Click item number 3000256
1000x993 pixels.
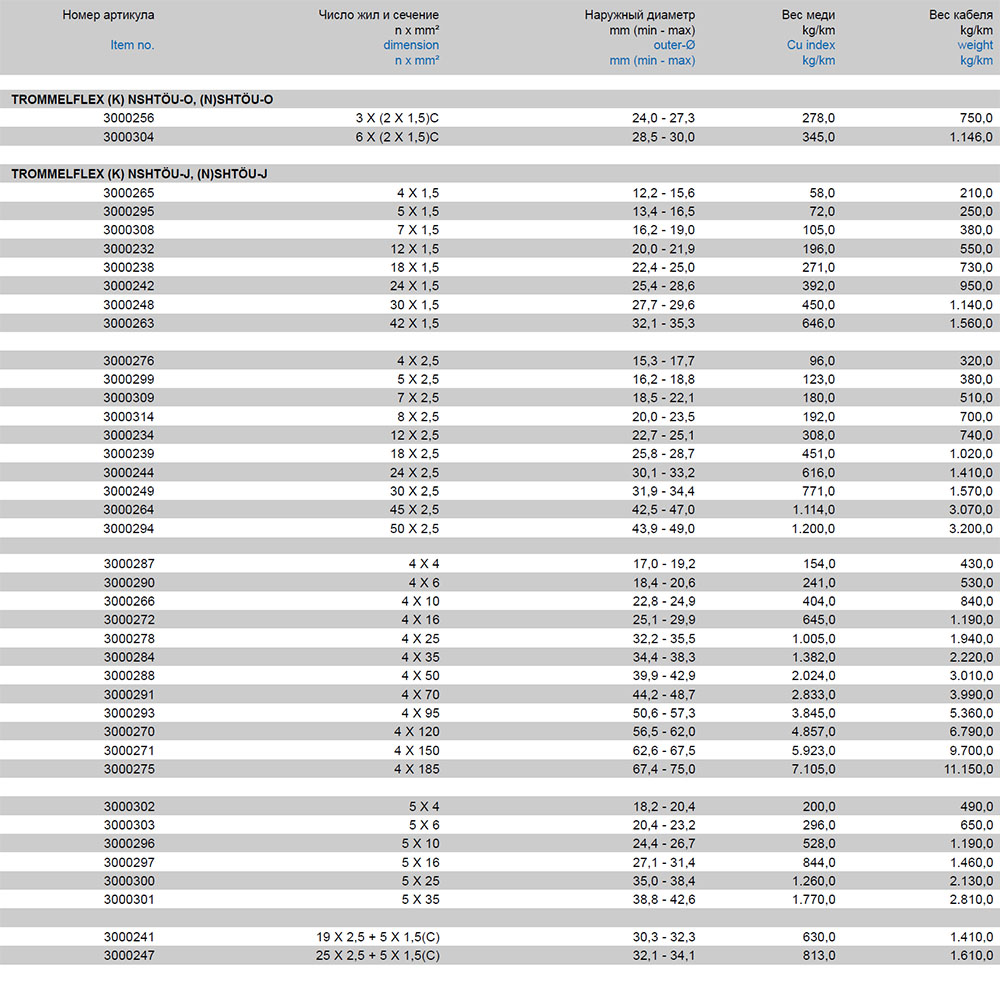tap(129, 118)
